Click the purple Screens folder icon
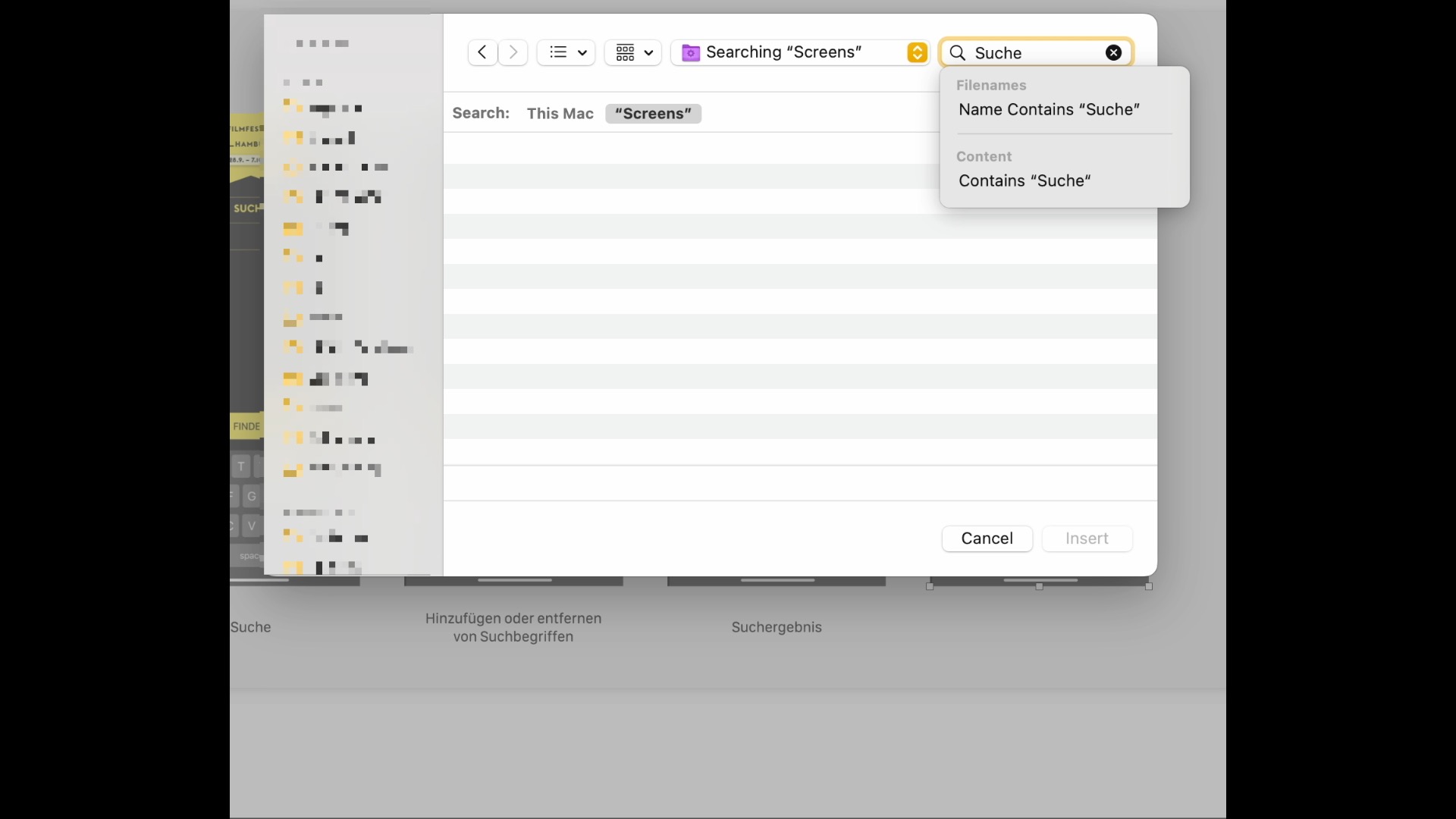The image size is (1456, 819). pyautogui.click(x=691, y=52)
